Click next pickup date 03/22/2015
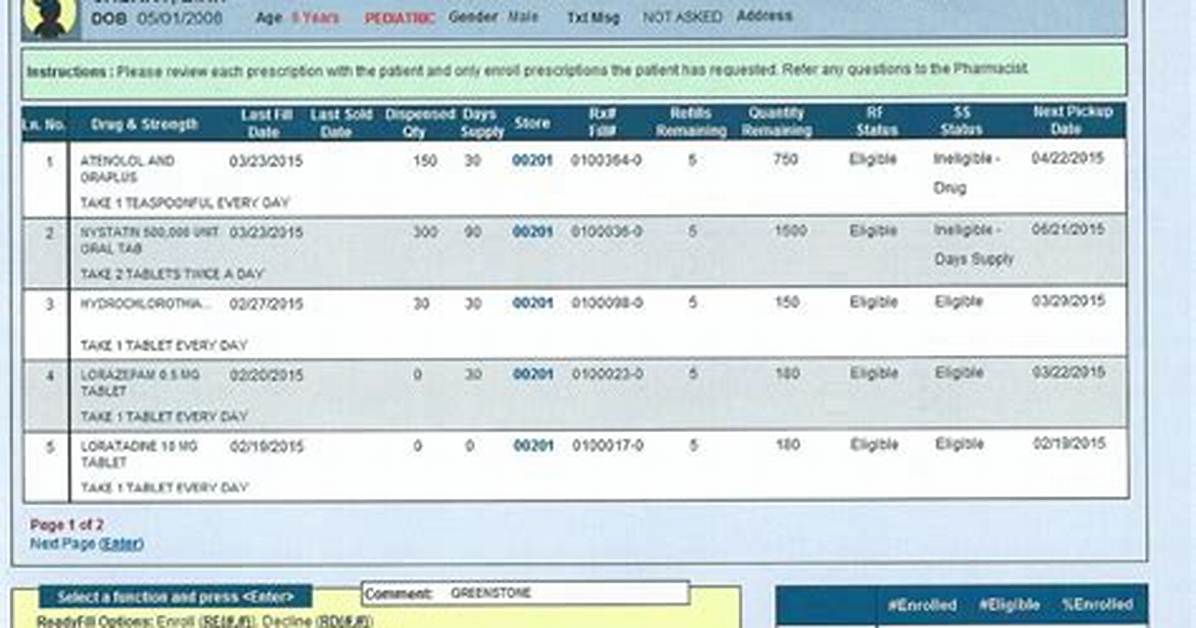Screen dimensions: 1196x628 (x=1068, y=372)
